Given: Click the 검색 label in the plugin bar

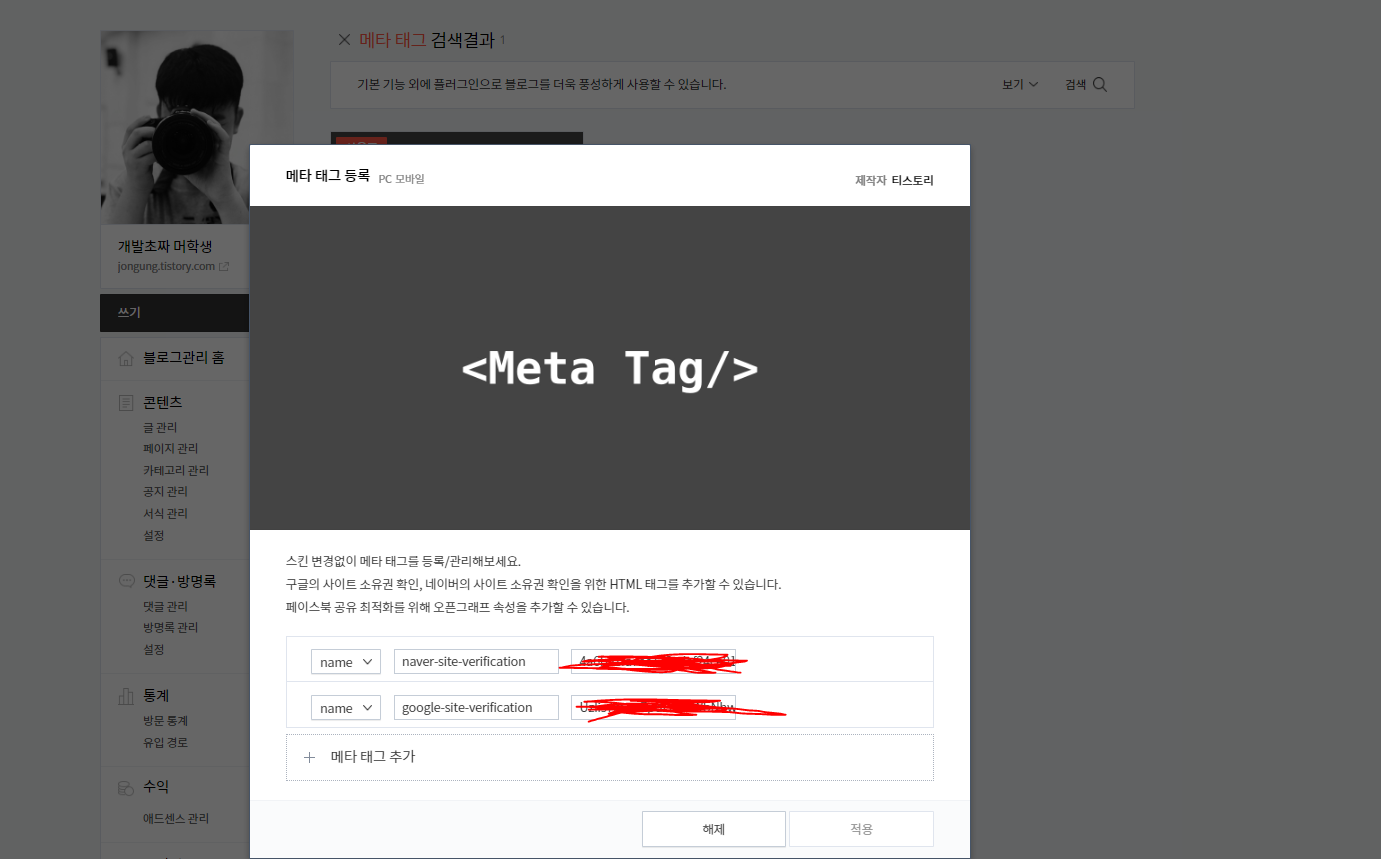Looking at the screenshot, I should [x=1075, y=85].
